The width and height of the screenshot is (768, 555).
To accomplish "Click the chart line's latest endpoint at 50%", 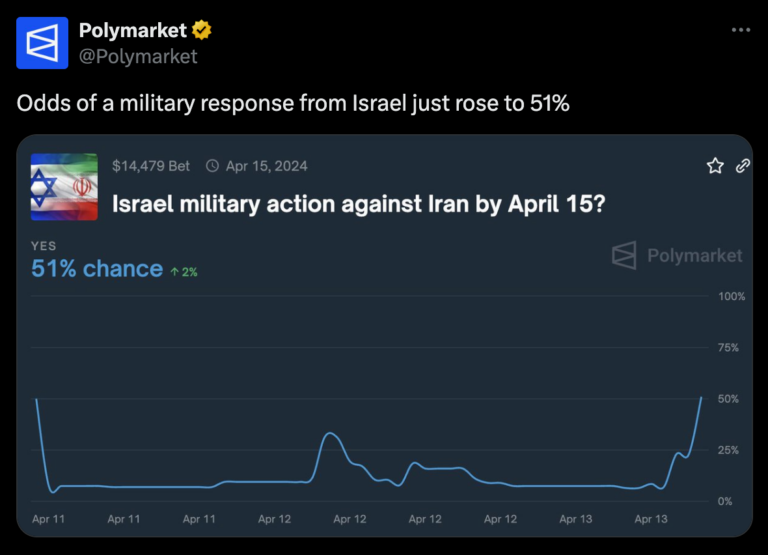I will point(701,398).
